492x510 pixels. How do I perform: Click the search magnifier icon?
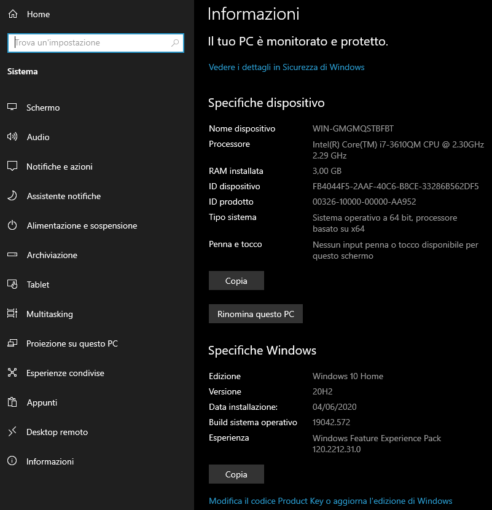175,43
